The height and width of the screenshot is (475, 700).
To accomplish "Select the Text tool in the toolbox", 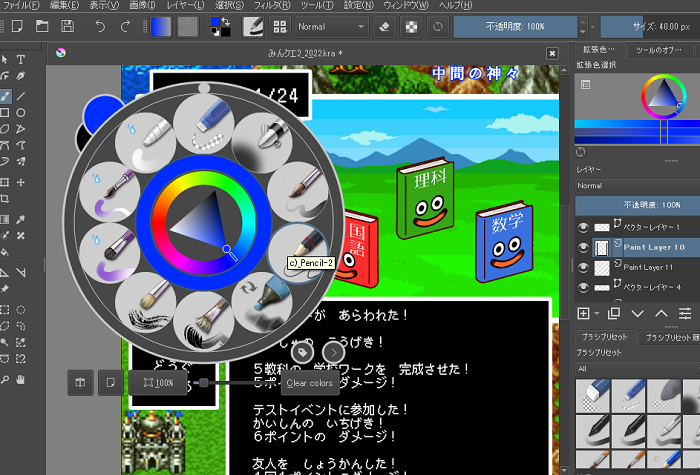I will pyautogui.click(x=21, y=60).
